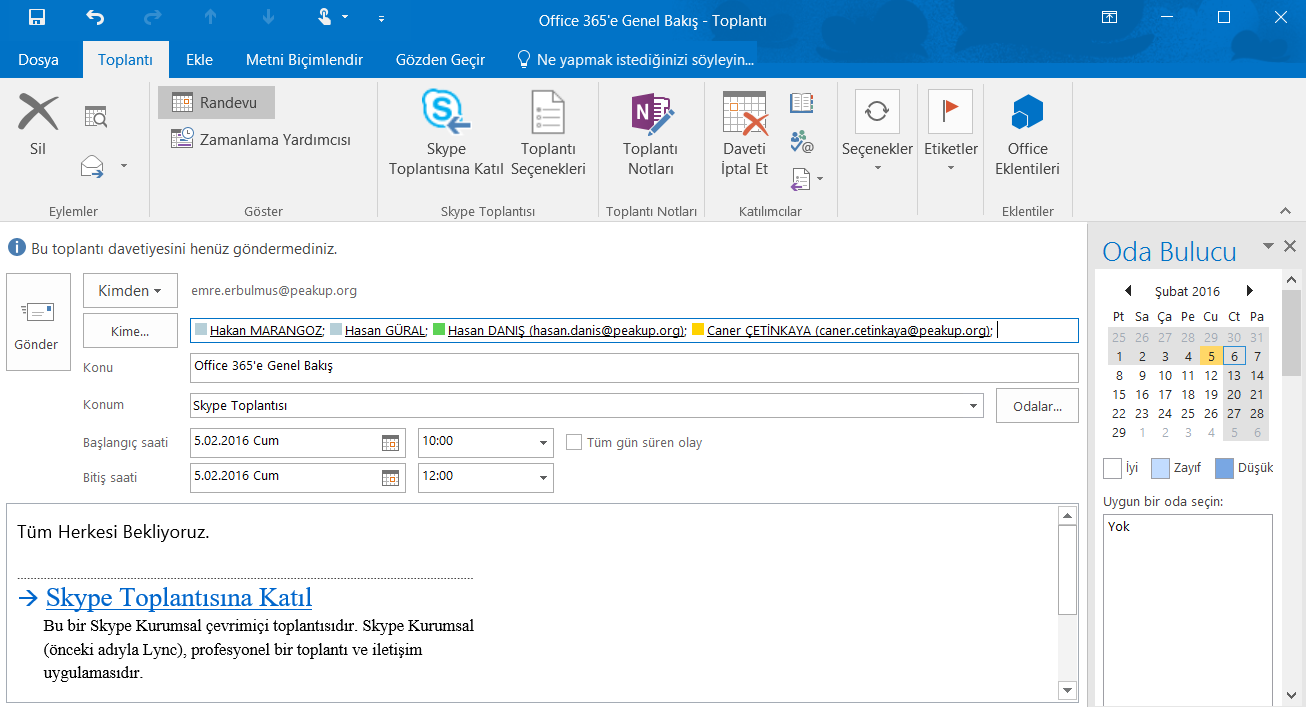Click 'Yok' in the room list
The image size is (1306, 707).
click(1119, 526)
